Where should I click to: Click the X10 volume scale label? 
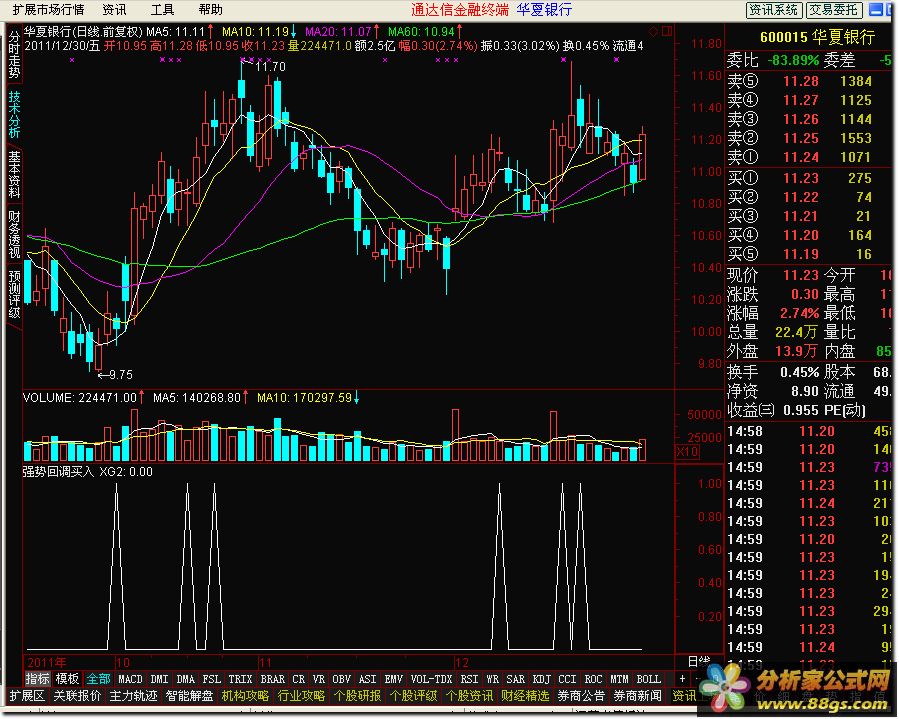tap(687, 452)
